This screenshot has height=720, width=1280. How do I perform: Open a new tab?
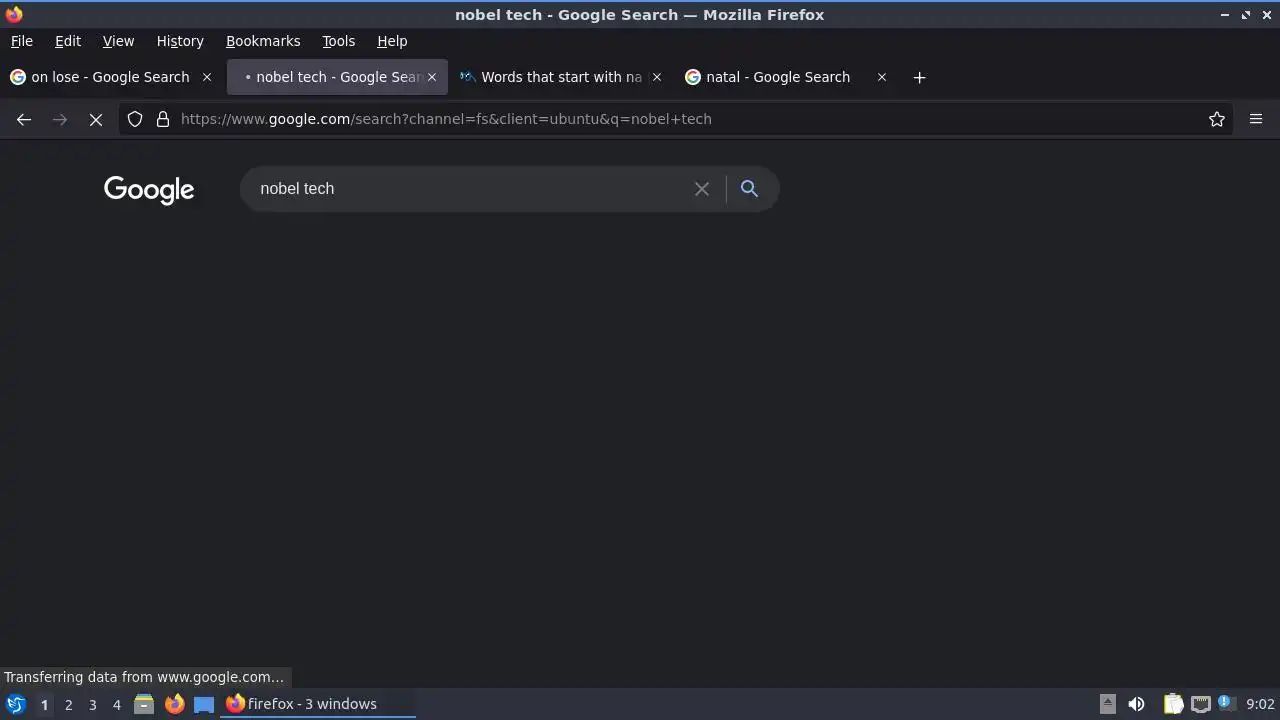click(x=919, y=77)
